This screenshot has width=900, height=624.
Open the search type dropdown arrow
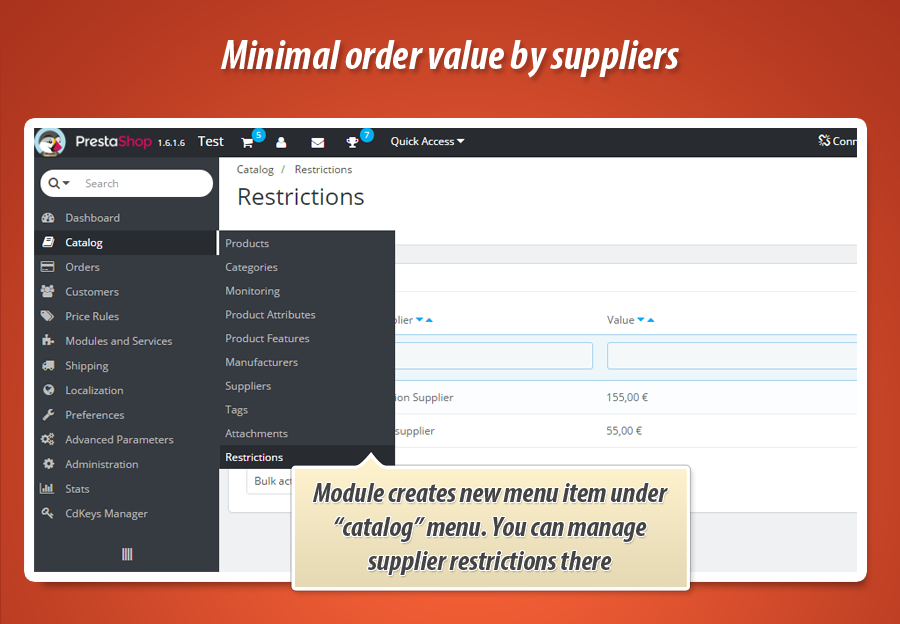[x=60, y=184]
